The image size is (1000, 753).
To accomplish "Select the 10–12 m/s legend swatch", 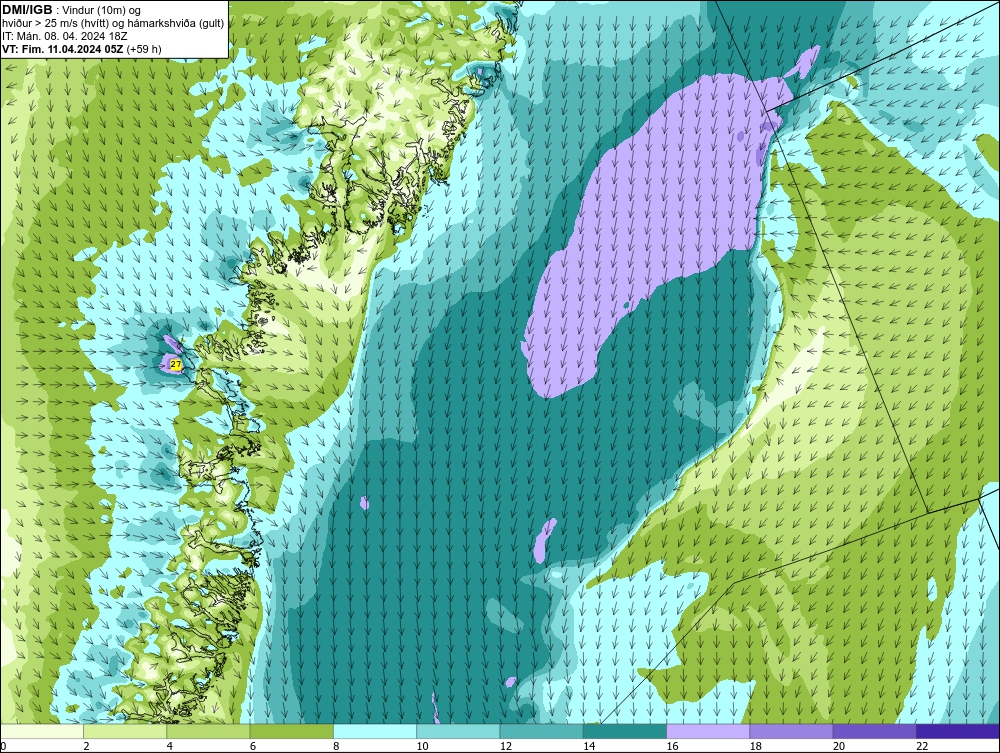I will tap(458, 731).
